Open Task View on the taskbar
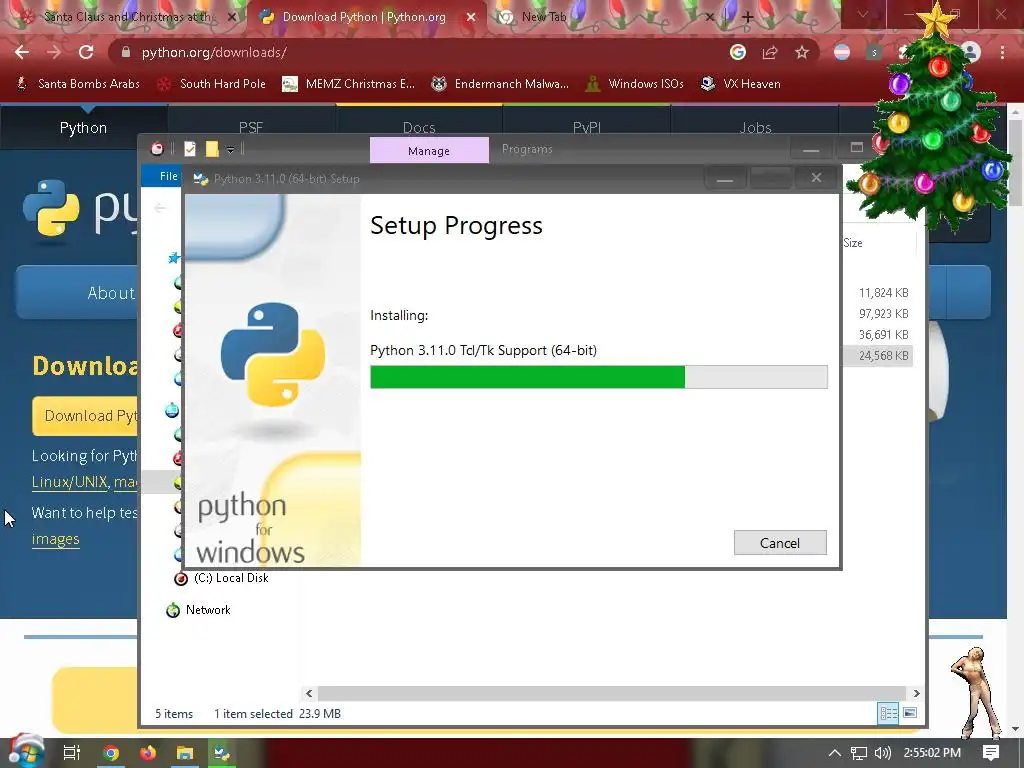1024x768 pixels. click(x=71, y=753)
